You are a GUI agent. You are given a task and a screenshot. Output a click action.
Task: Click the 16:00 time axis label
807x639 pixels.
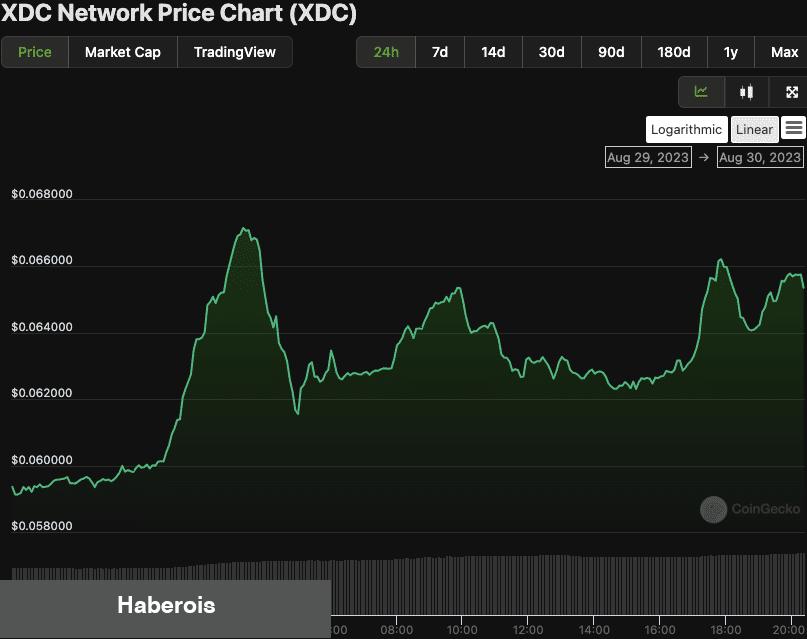click(x=659, y=630)
